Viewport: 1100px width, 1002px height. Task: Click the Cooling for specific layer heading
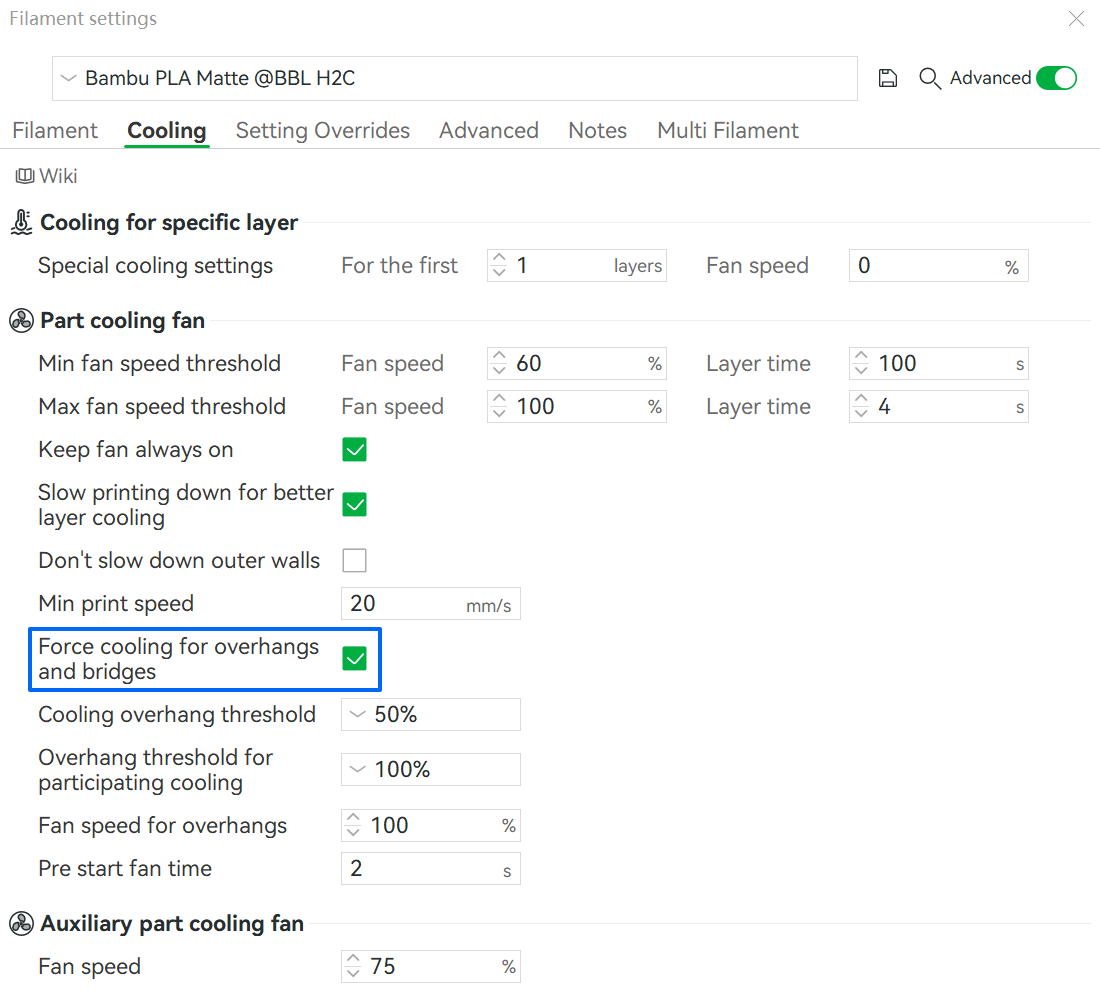pyautogui.click(x=169, y=222)
